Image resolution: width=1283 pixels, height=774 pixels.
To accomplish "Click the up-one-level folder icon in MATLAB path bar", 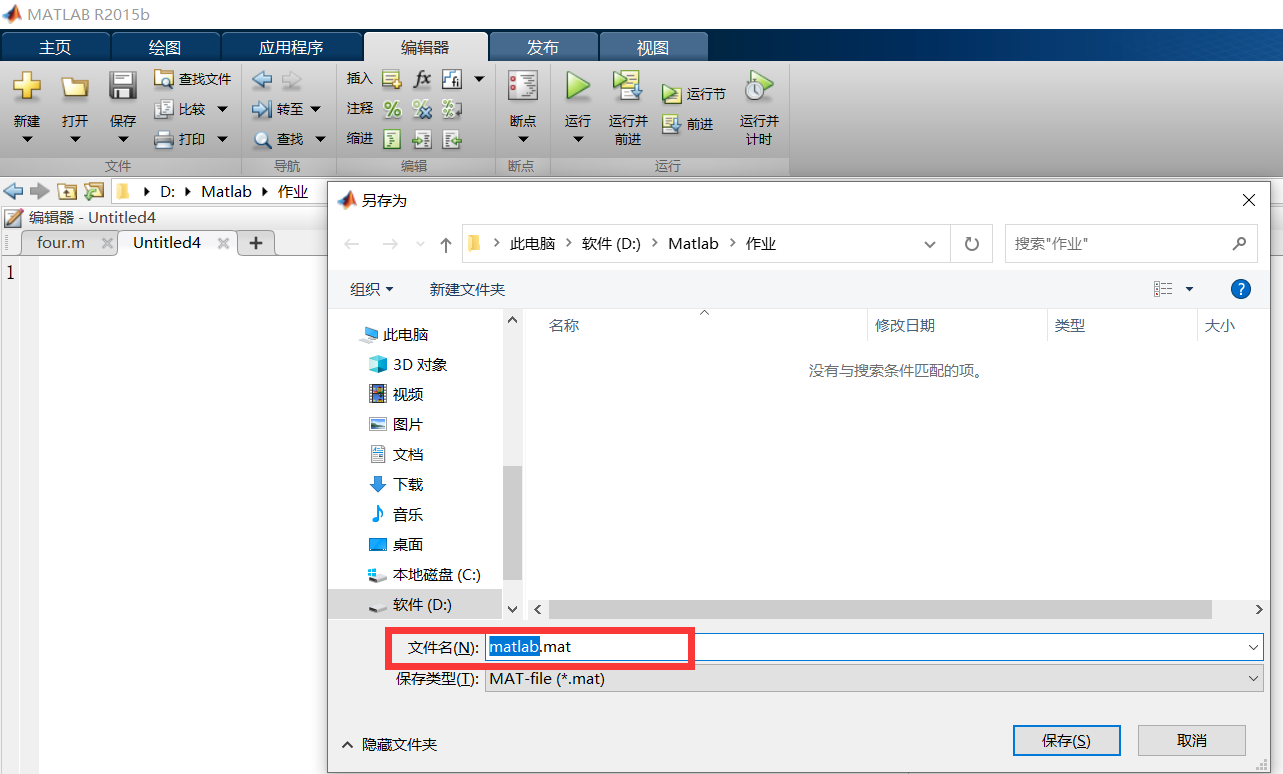I will click(x=67, y=191).
